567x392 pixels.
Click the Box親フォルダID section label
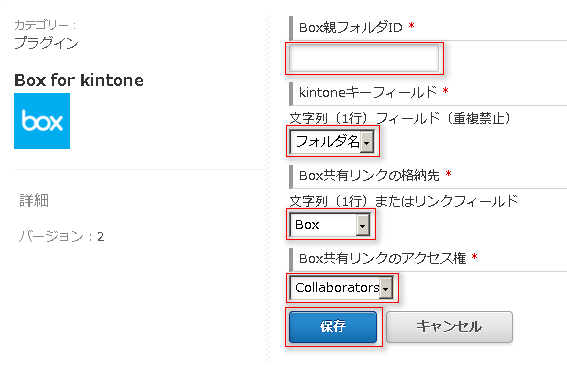(351, 27)
